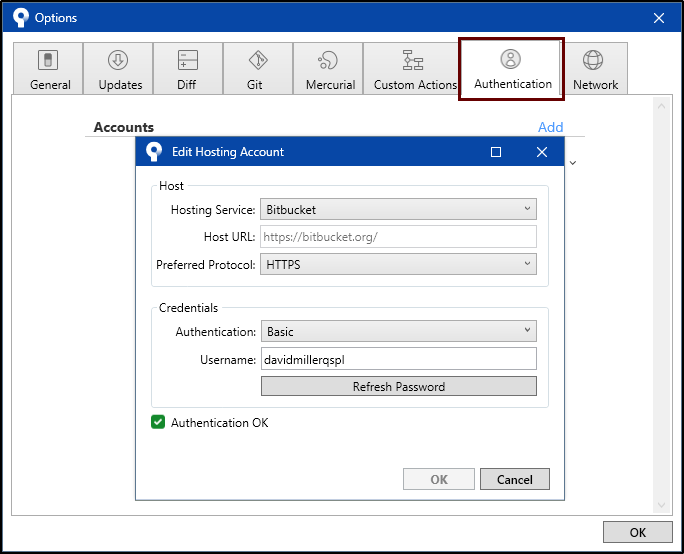This screenshot has height=554, width=684.
Task: Select the Git tab
Action: pyautogui.click(x=256, y=69)
